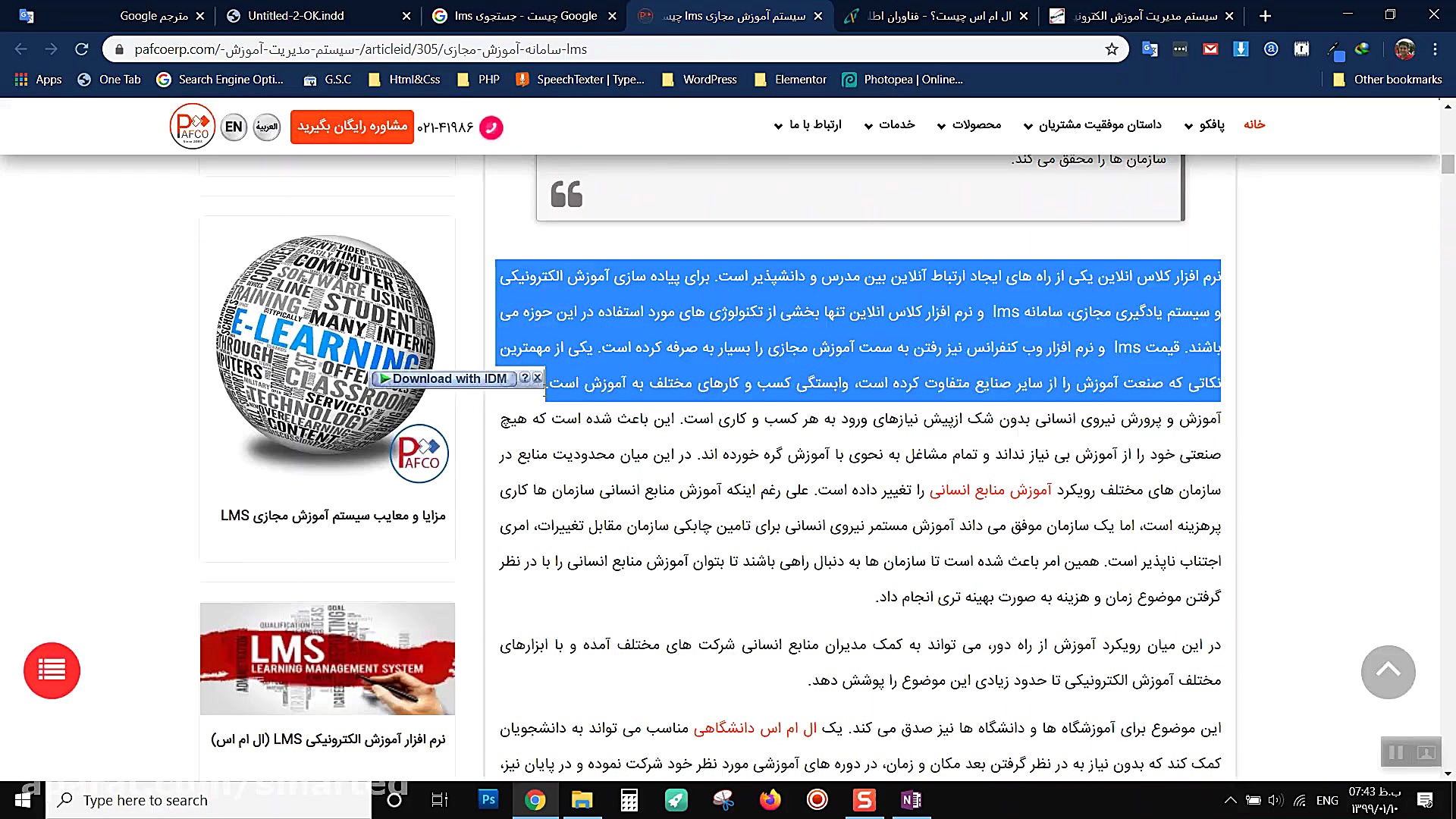
Task: Expand the محصولات navigation dropdown
Action: [978, 125]
